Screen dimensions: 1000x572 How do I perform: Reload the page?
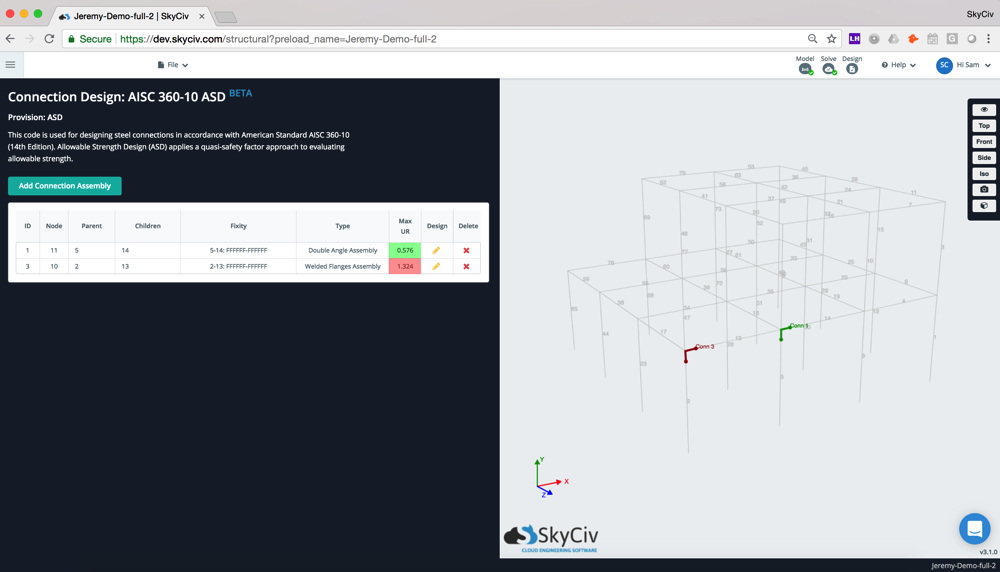(49, 39)
